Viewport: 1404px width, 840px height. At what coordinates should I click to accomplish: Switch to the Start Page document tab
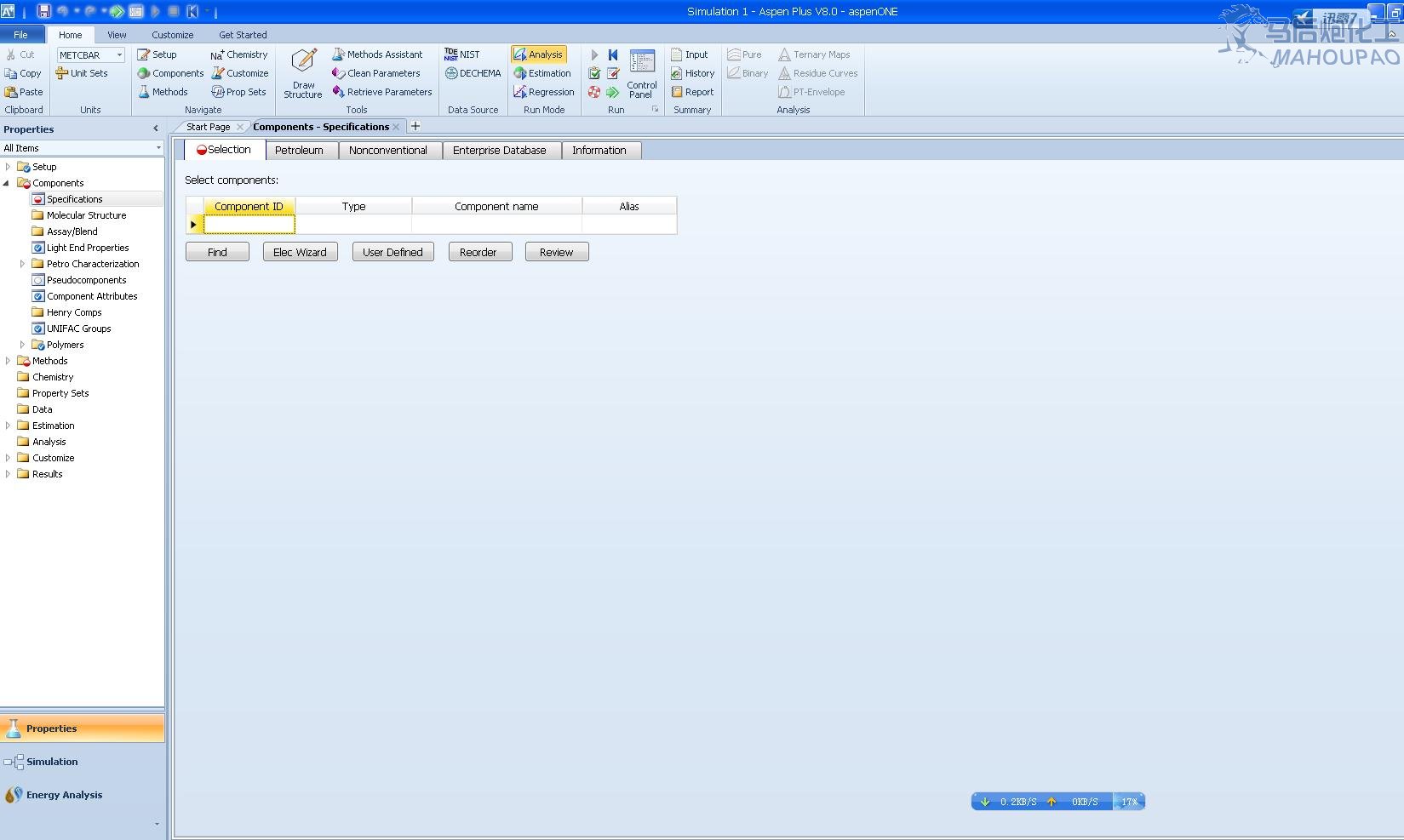click(209, 127)
